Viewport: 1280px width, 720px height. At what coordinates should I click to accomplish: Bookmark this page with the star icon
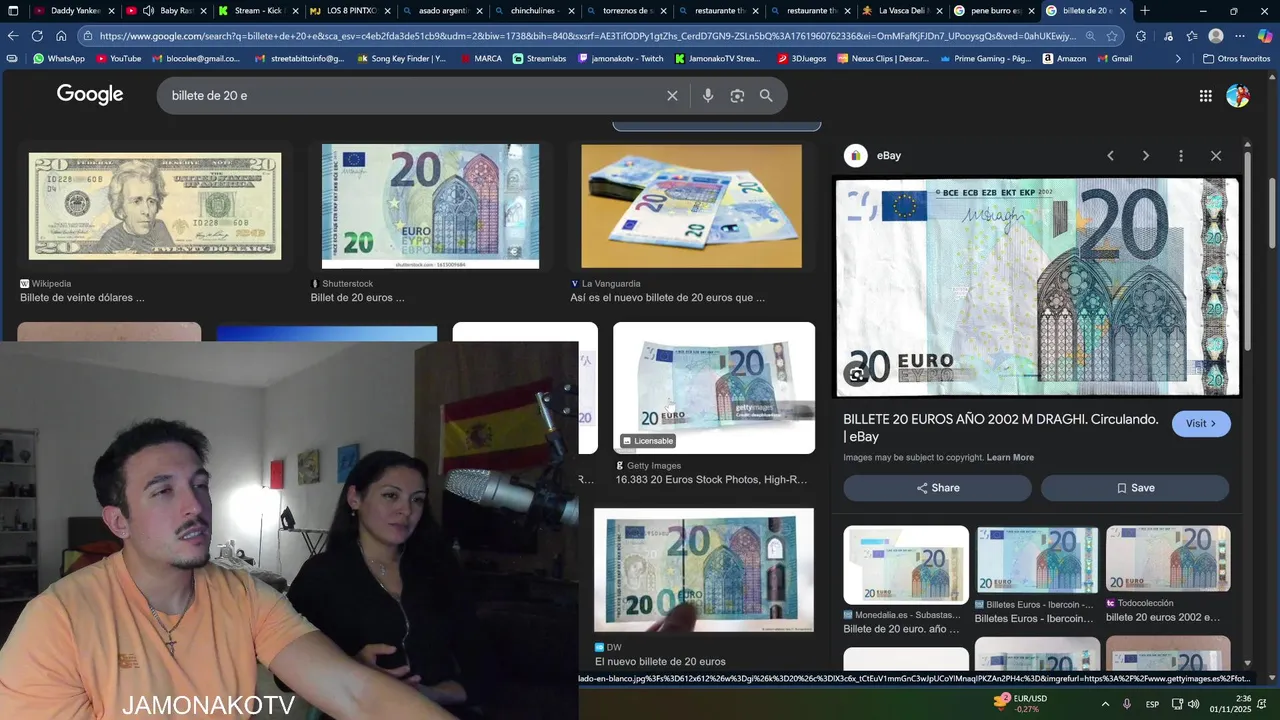tap(1112, 36)
